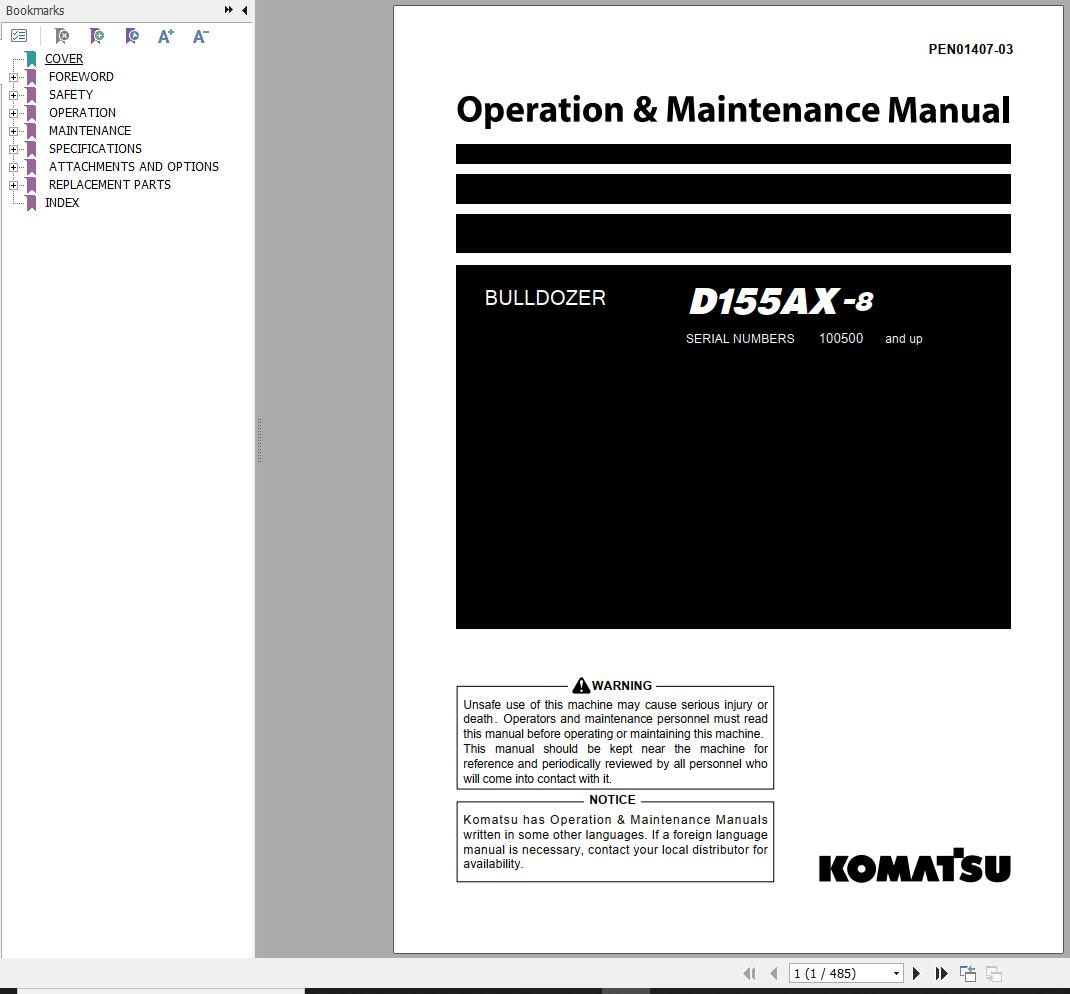The width and height of the screenshot is (1070, 994).
Task: Jump to the last page
Action: (x=941, y=972)
